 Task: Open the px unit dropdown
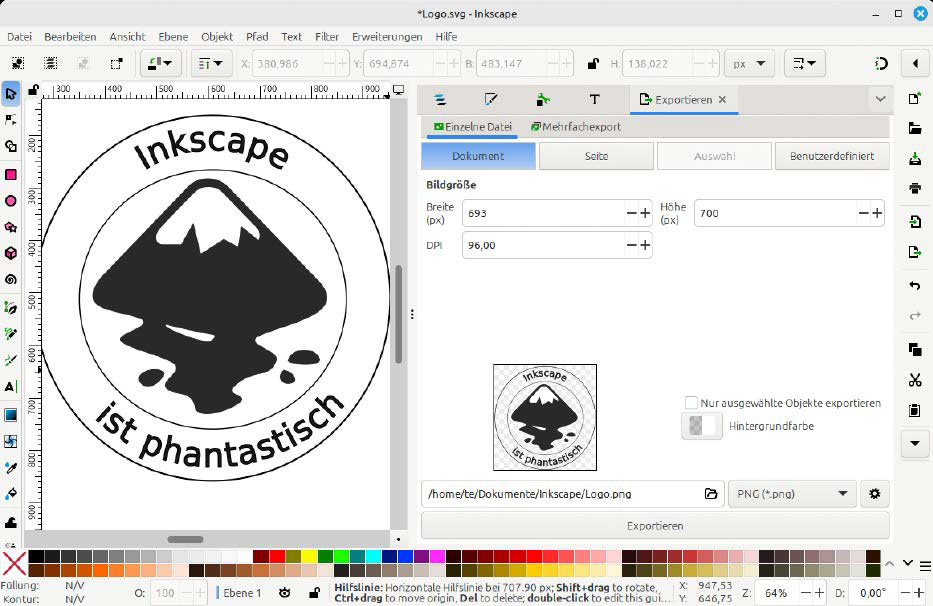[749, 64]
